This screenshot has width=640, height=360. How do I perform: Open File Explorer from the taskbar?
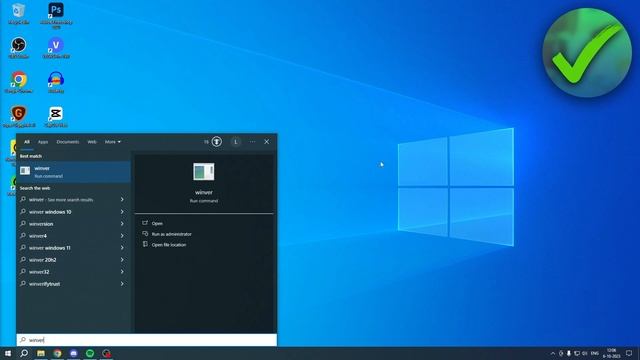tap(41, 353)
